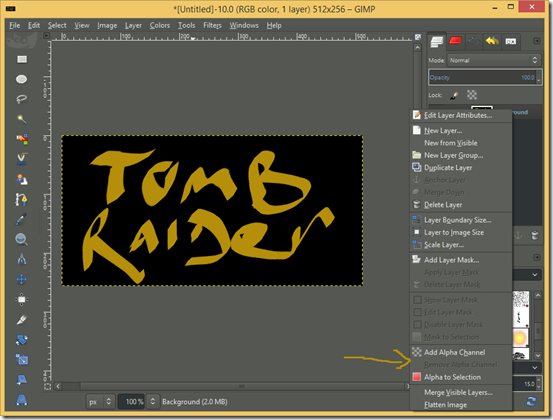
Task: Select the Scissors Select tool
Action: coord(22,159)
